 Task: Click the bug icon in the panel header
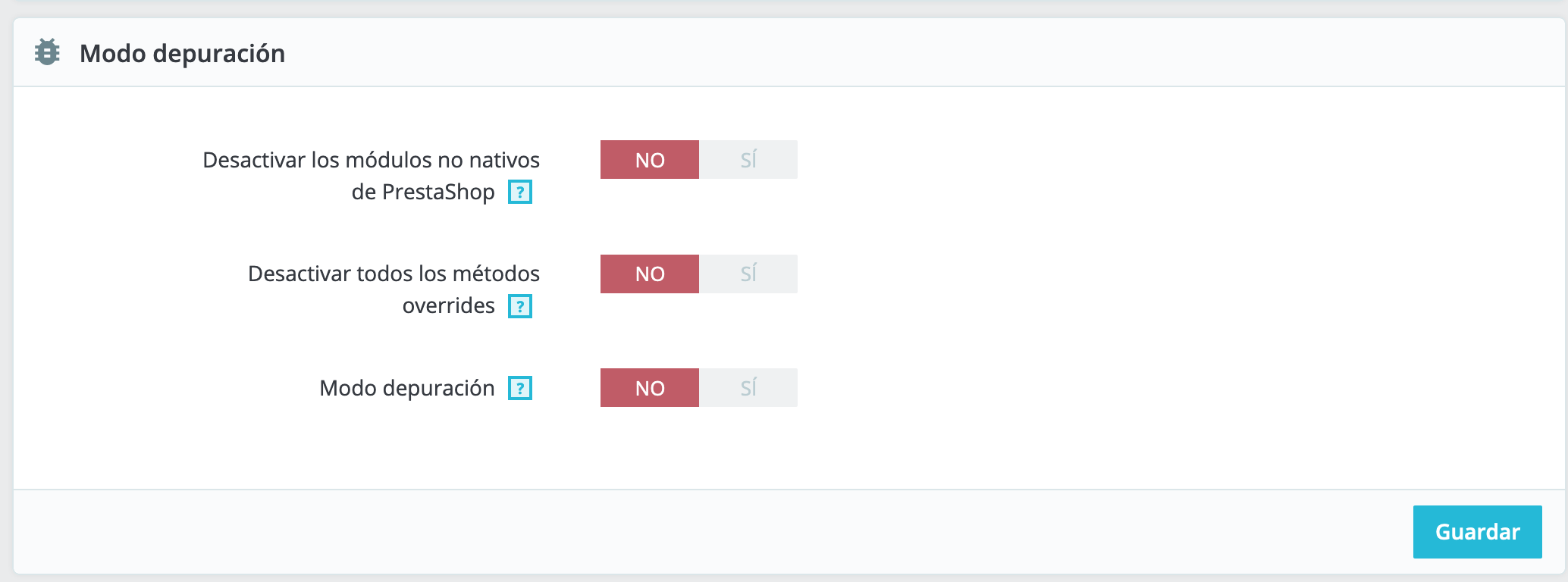pos(47,52)
